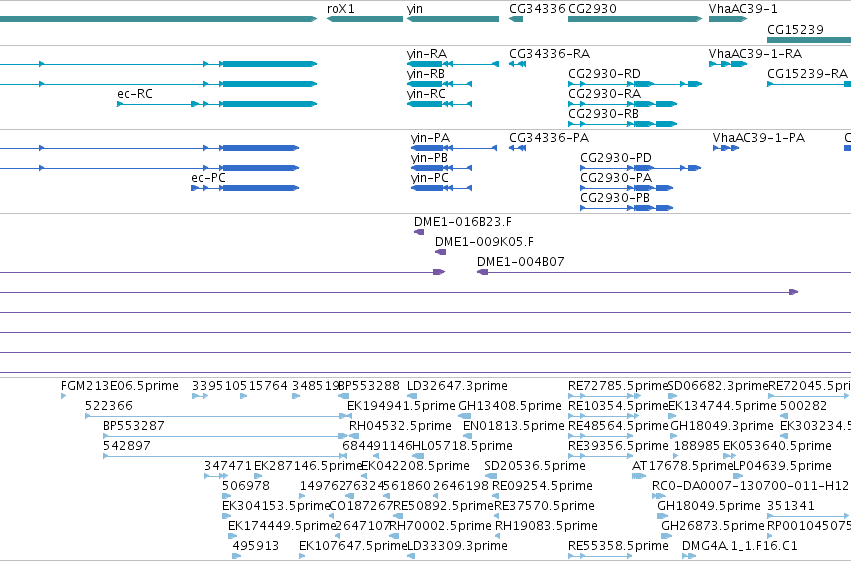Select the FGM213E06.5prime EST label

pyautogui.click(x=120, y=386)
